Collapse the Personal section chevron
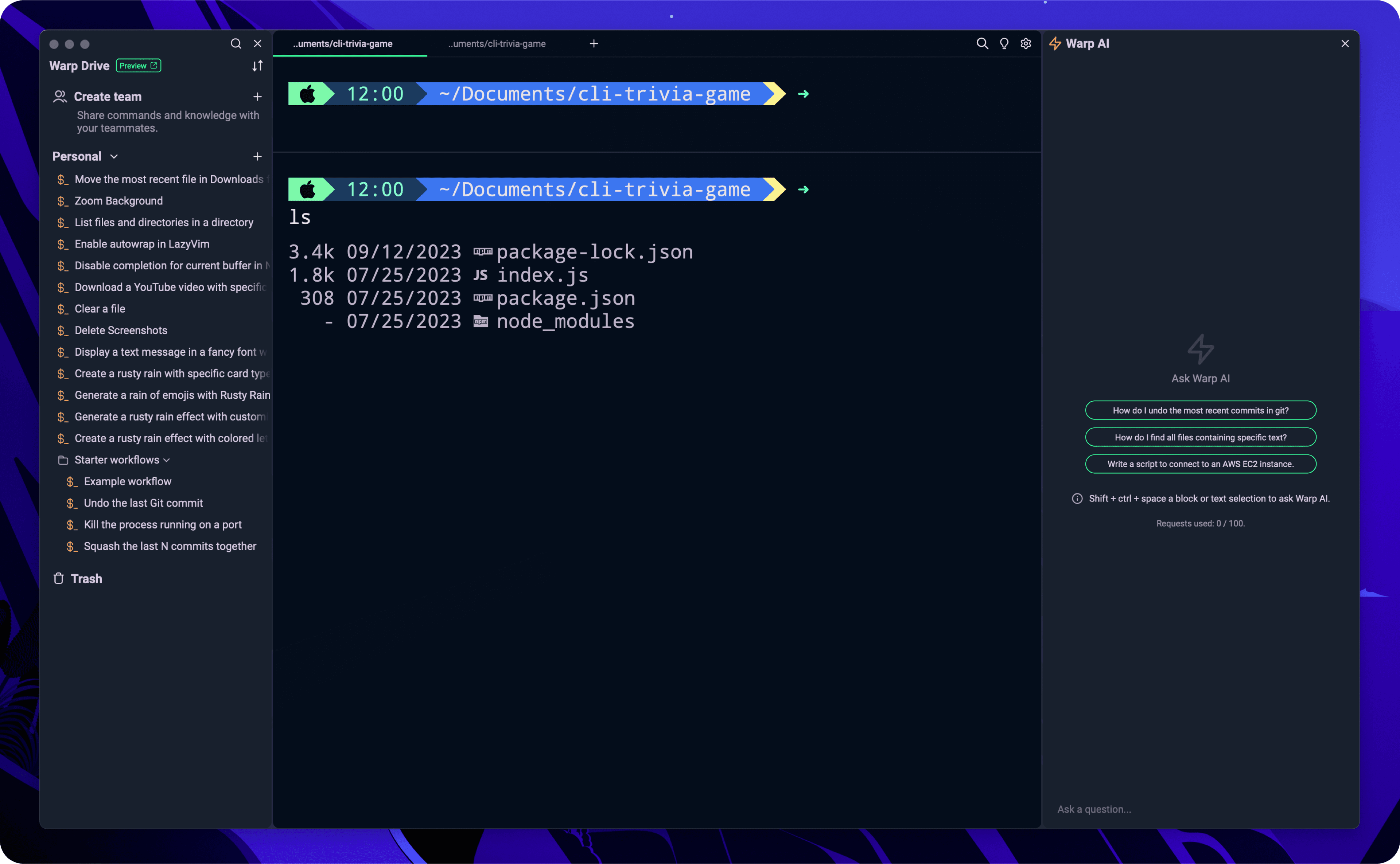The height and width of the screenshot is (864, 1400). (114, 157)
